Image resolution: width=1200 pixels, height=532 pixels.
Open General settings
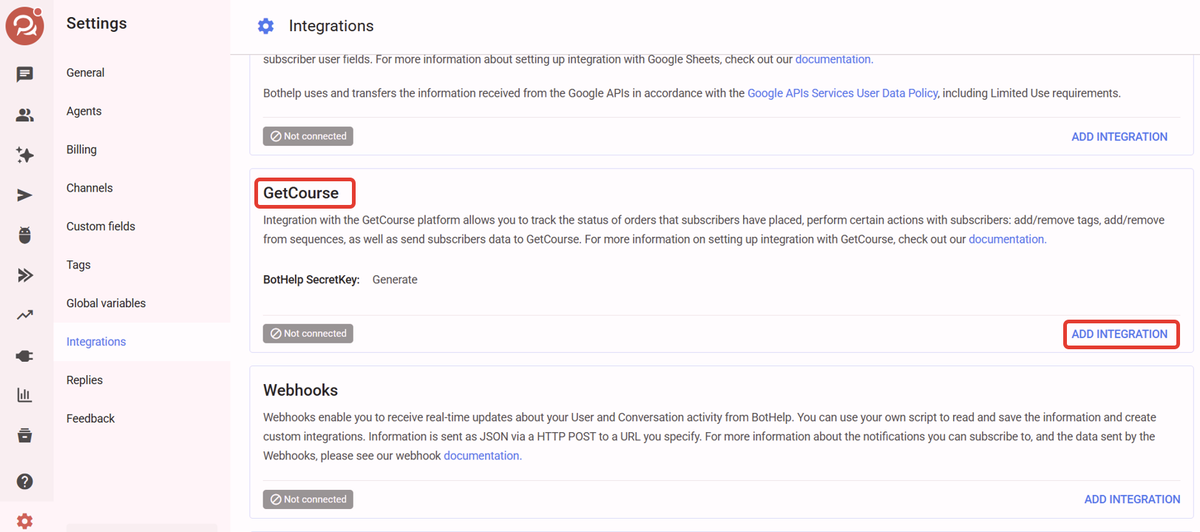click(x=85, y=73)
